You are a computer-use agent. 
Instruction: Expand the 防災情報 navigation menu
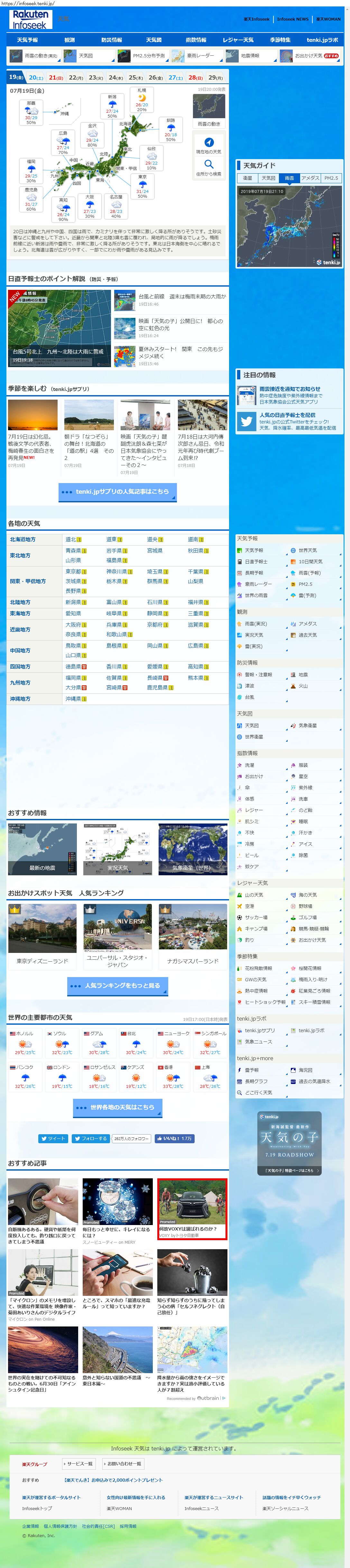pyautogui.click(x=111, y=40)
